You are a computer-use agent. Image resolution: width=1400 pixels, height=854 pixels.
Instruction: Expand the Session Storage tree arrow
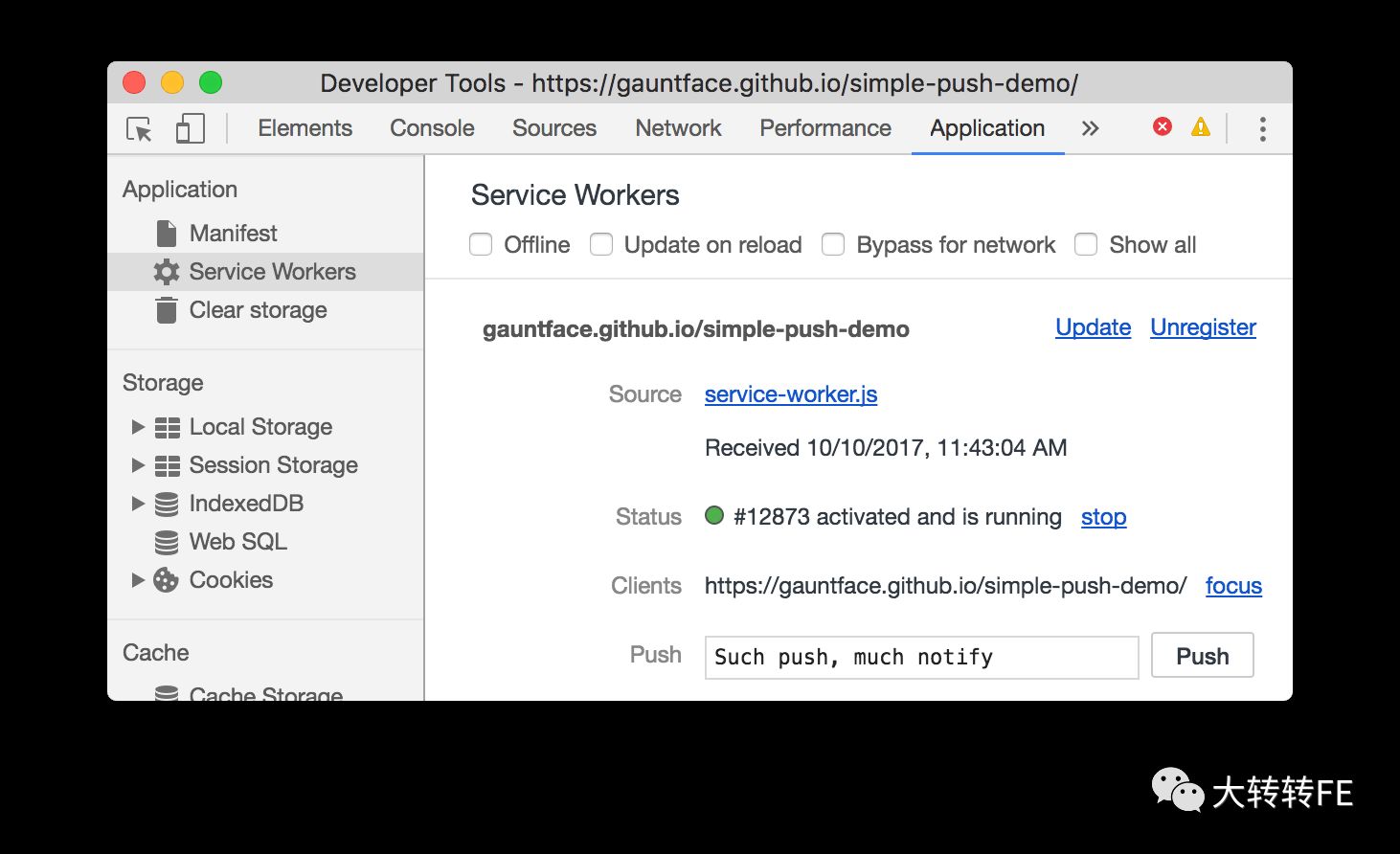click(x=138, y=464)
